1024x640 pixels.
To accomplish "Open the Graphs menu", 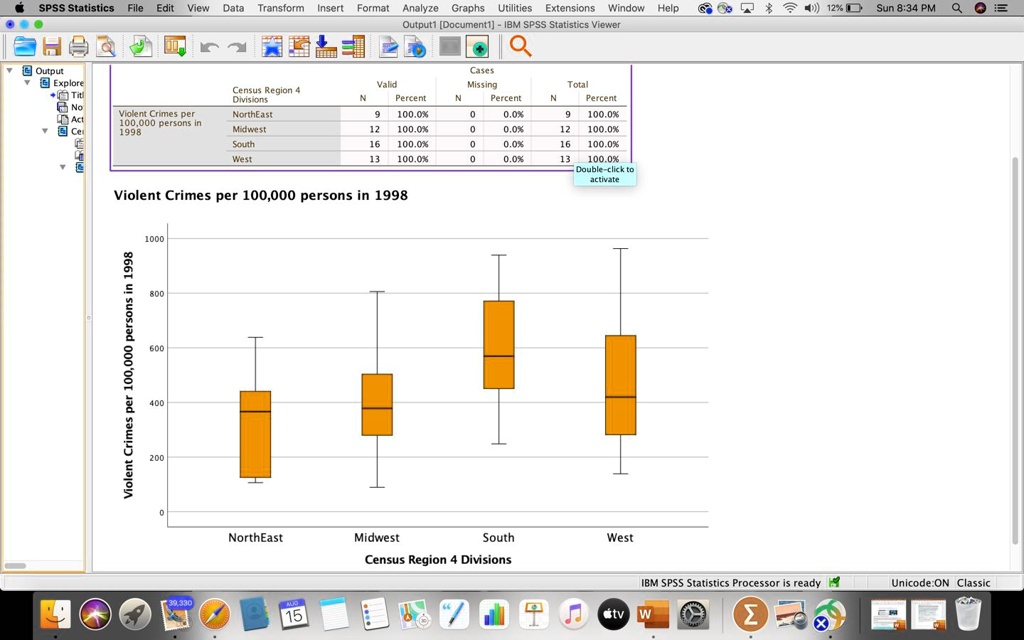I will click(x=467, y=8).
